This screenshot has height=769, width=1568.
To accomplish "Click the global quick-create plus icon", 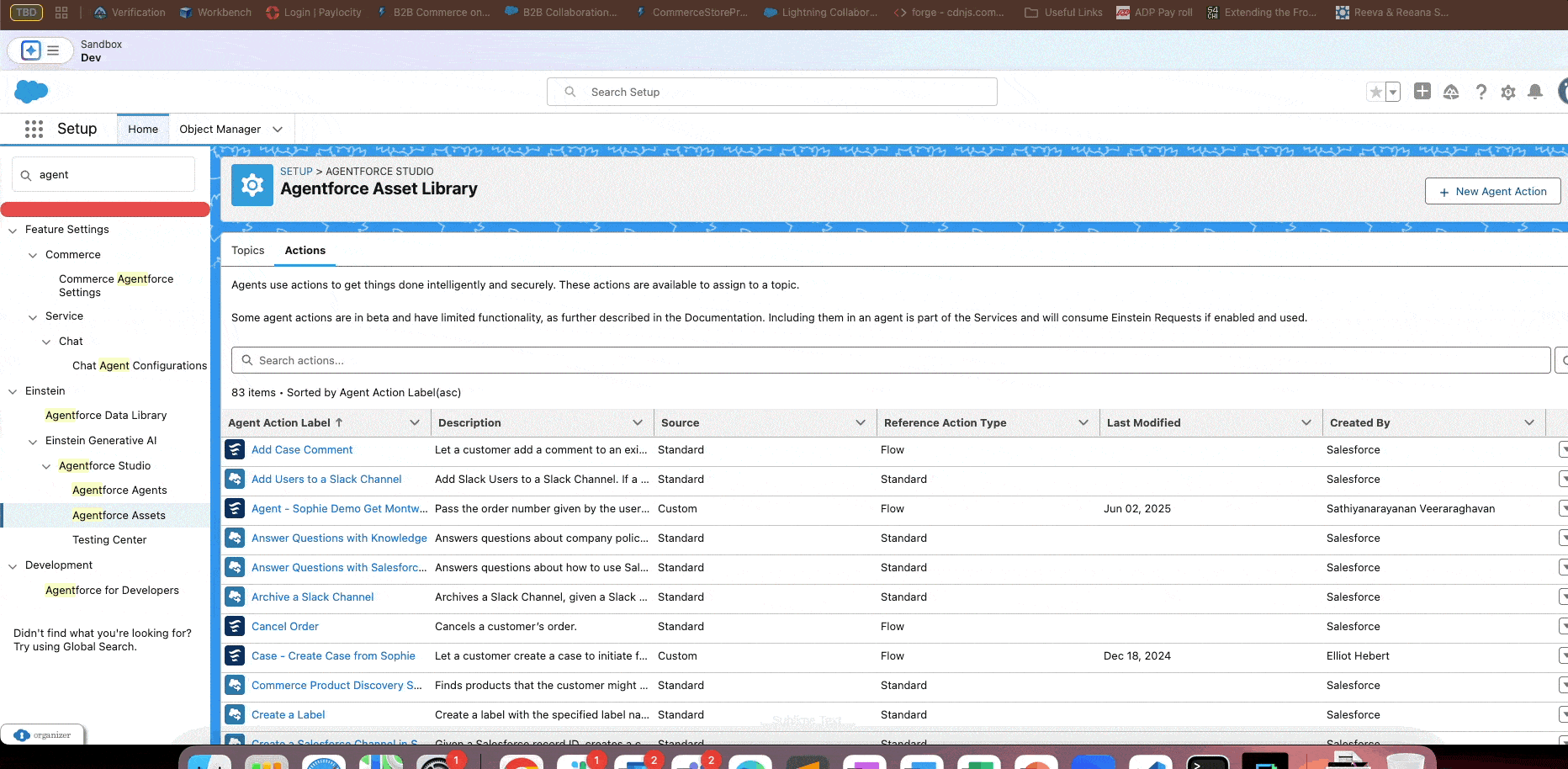I will click(x=1422, y=92).
